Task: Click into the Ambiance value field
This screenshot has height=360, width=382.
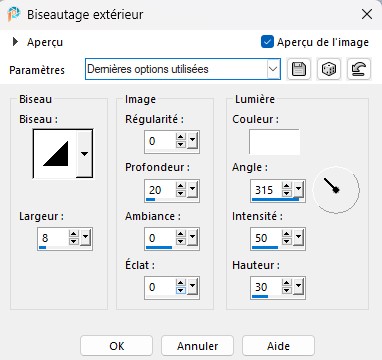Action: [x=161, y=238]
